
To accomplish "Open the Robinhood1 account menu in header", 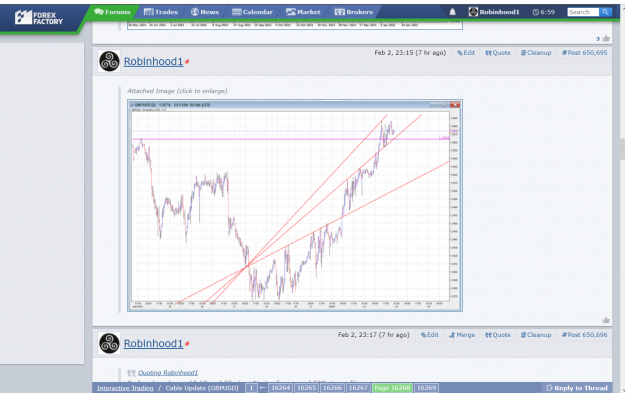I will 494,12.
